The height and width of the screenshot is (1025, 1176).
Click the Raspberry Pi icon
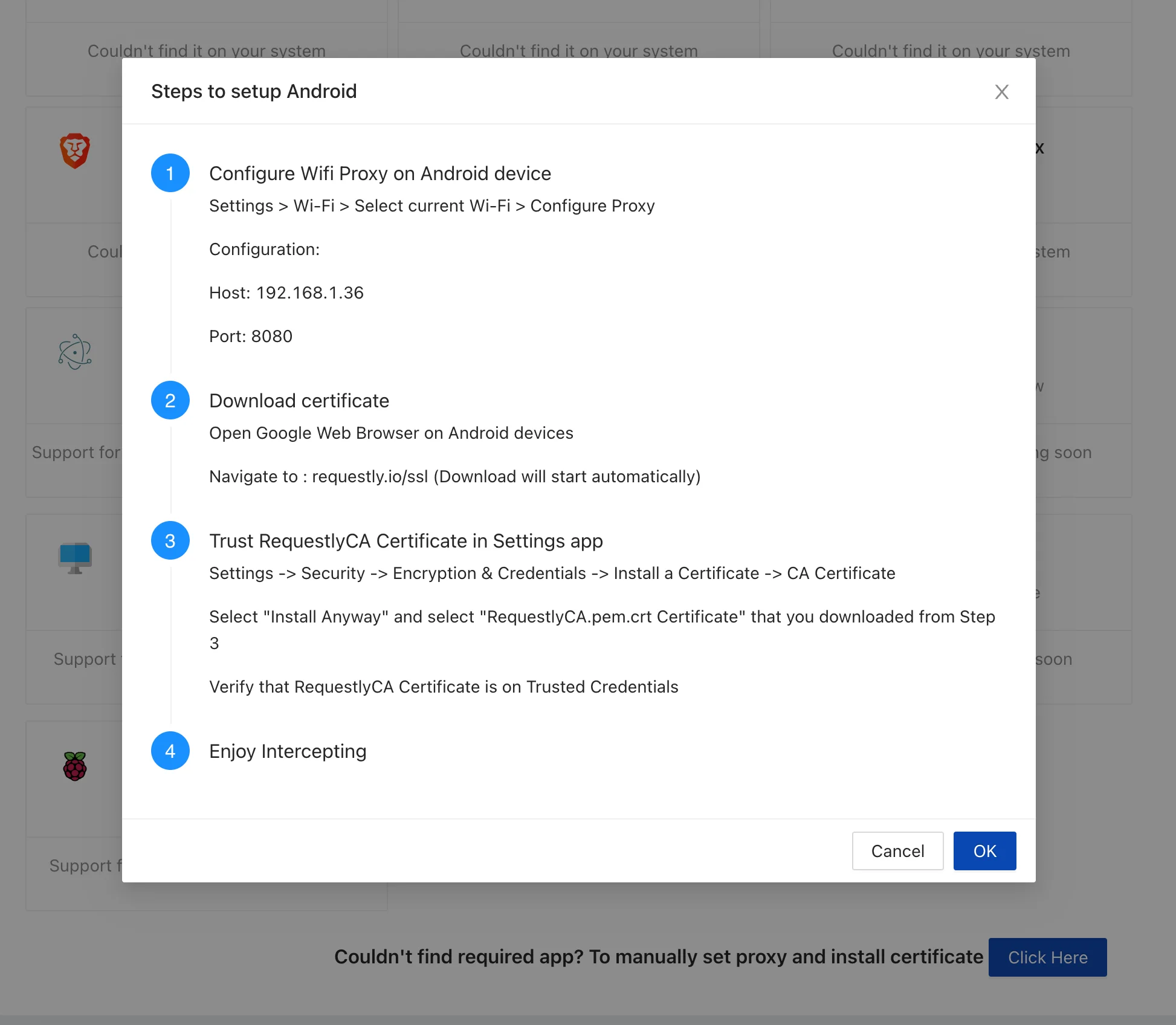(x=75, y=766)
